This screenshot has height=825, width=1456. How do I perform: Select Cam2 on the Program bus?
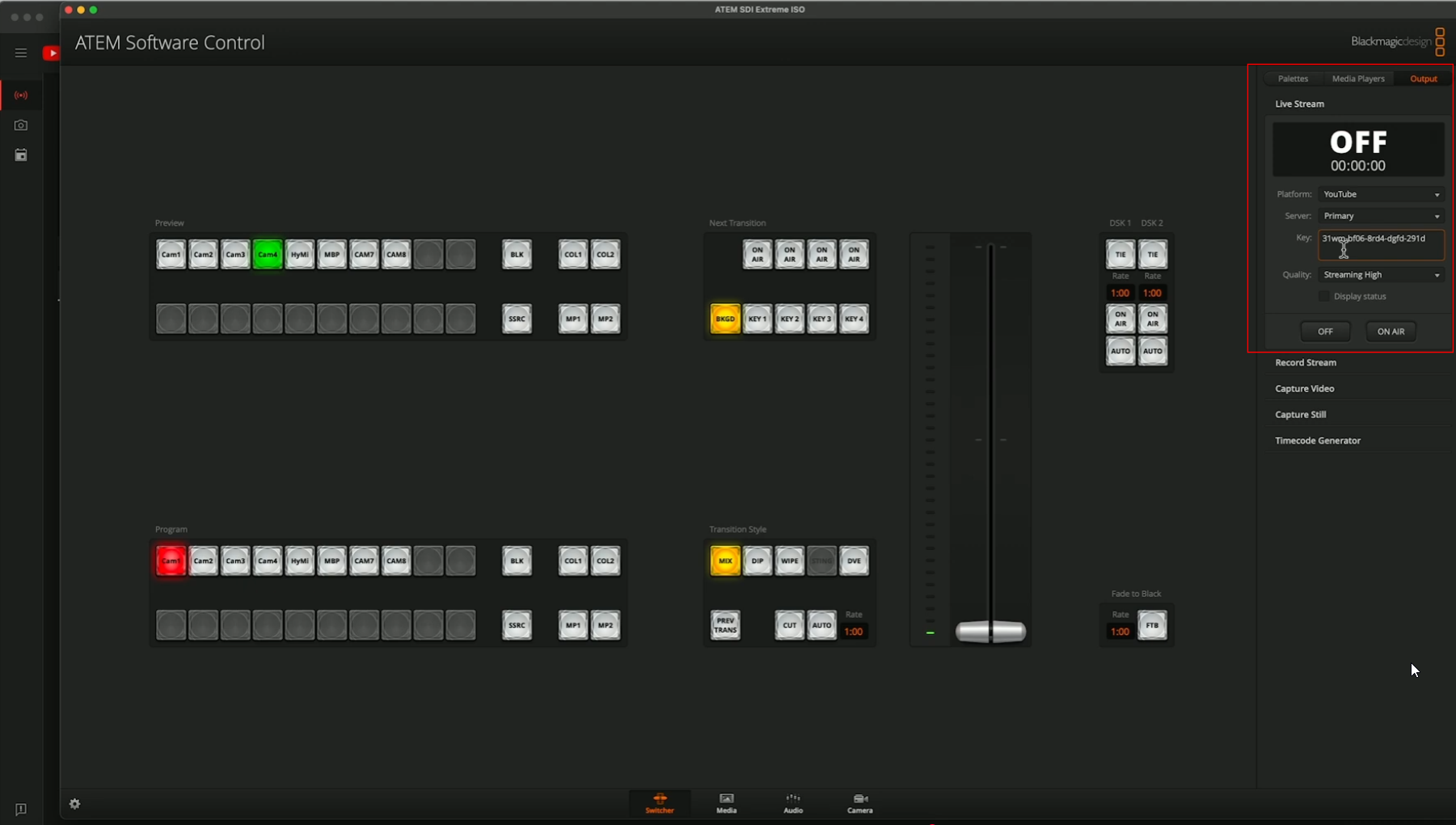(x=204, y=561)
